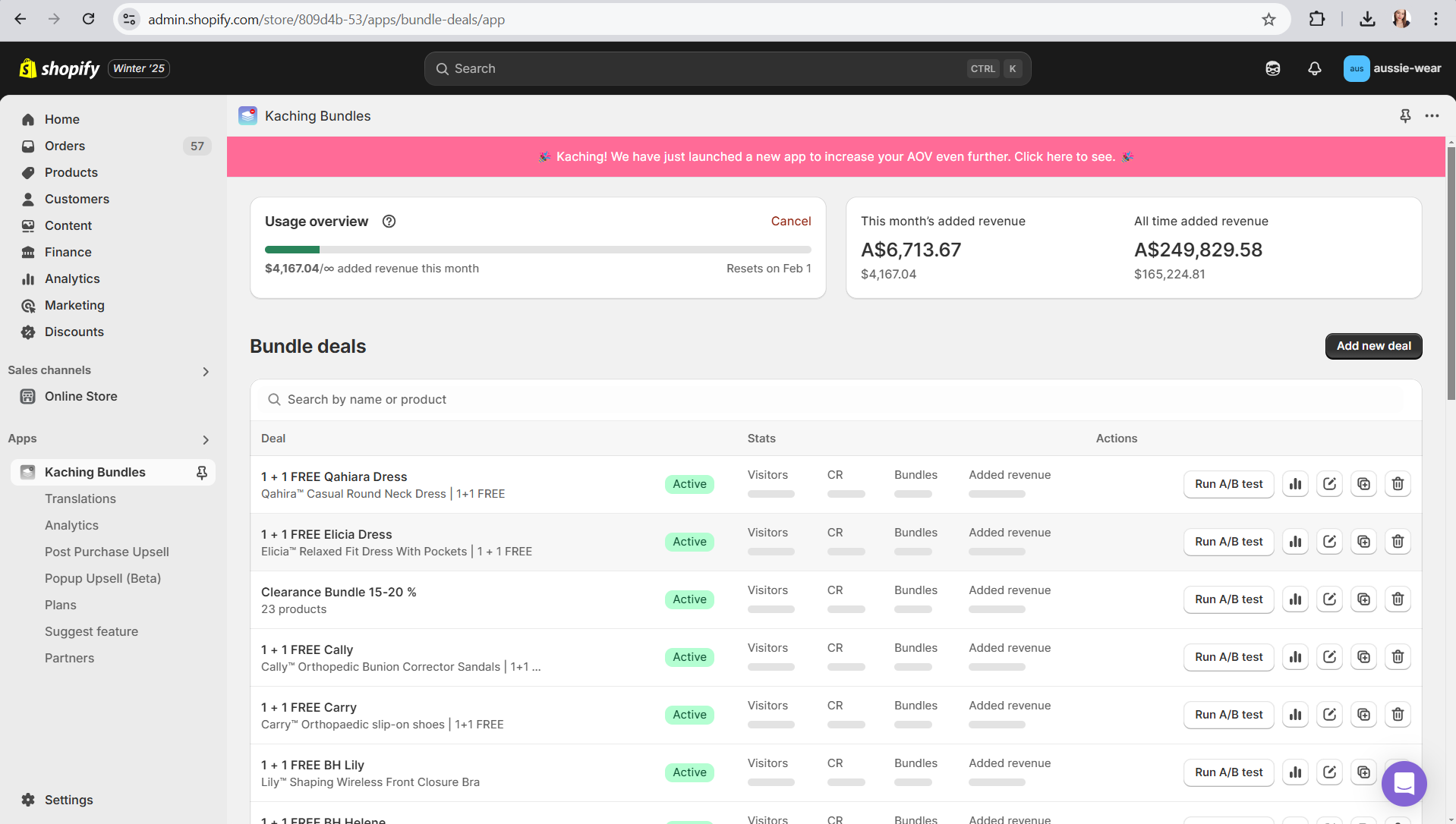Open Chrome three-dot menu
The image size is (1456, 824).
pyautogui.click(x=1435, y=20)
